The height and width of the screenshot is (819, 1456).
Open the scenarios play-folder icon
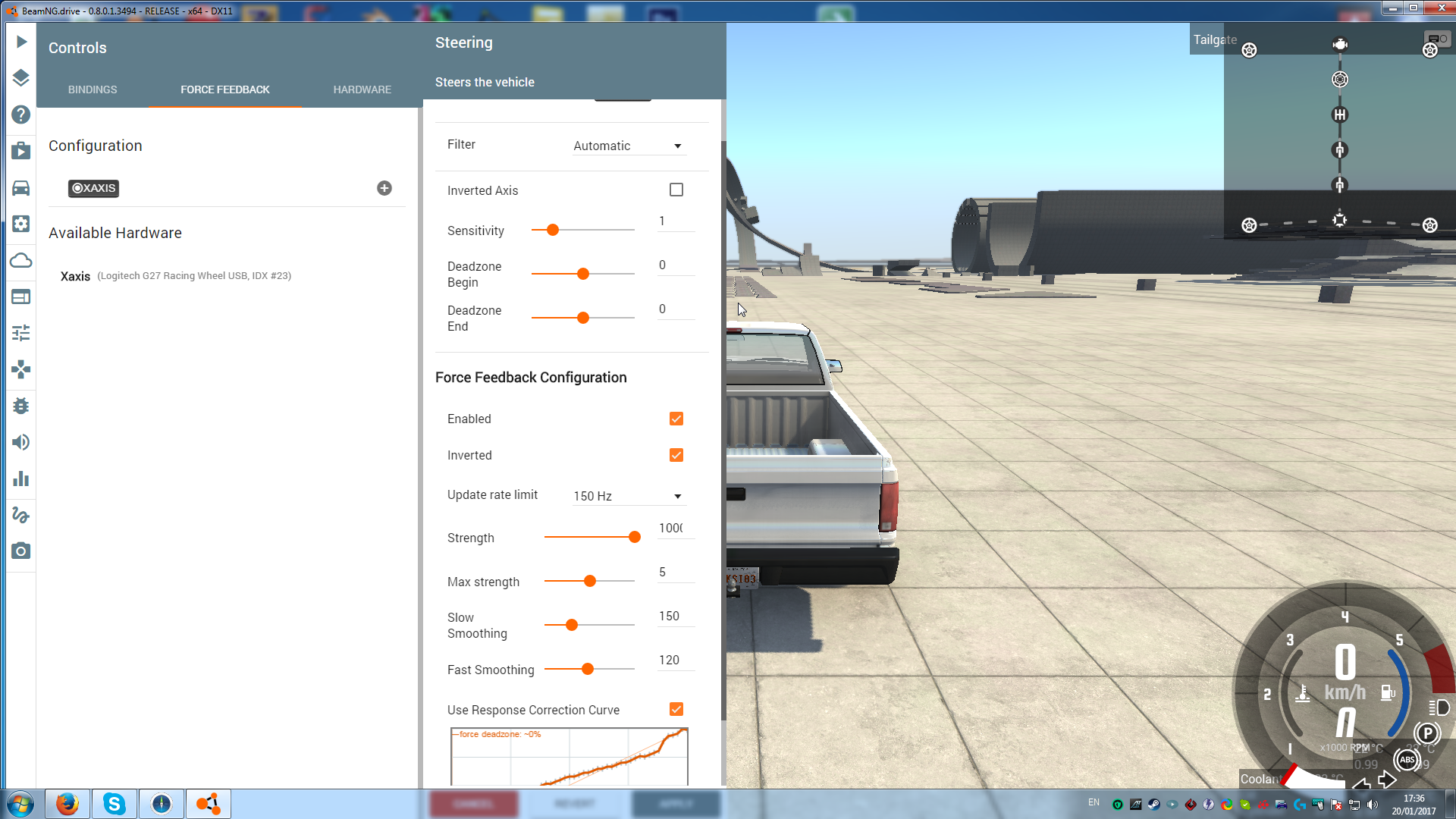coord(21,151)
